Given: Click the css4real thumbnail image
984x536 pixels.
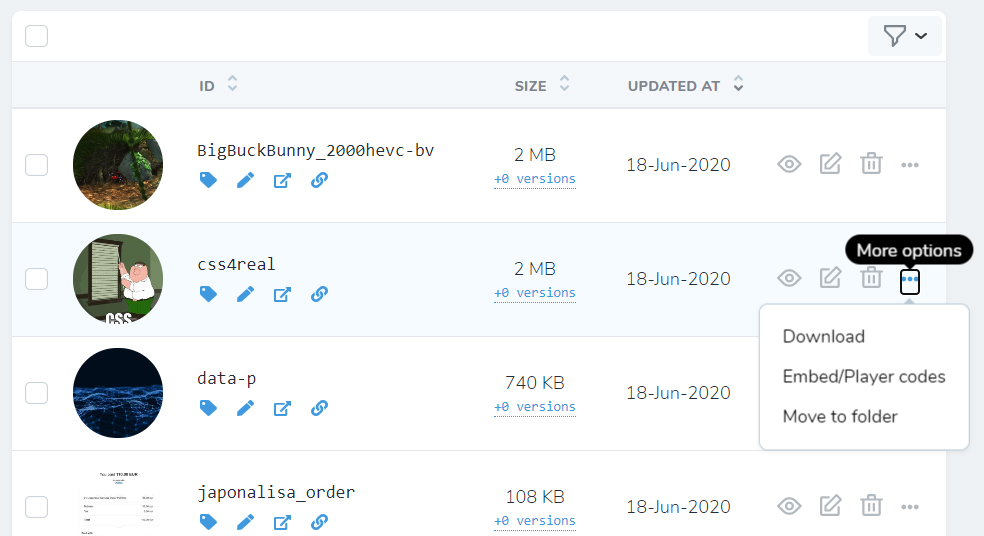Looking at the screenshot, I should [118, 279].
